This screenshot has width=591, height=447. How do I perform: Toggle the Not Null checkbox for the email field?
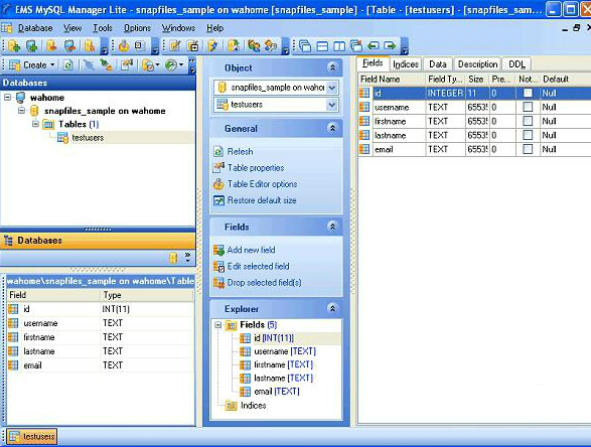528,149
